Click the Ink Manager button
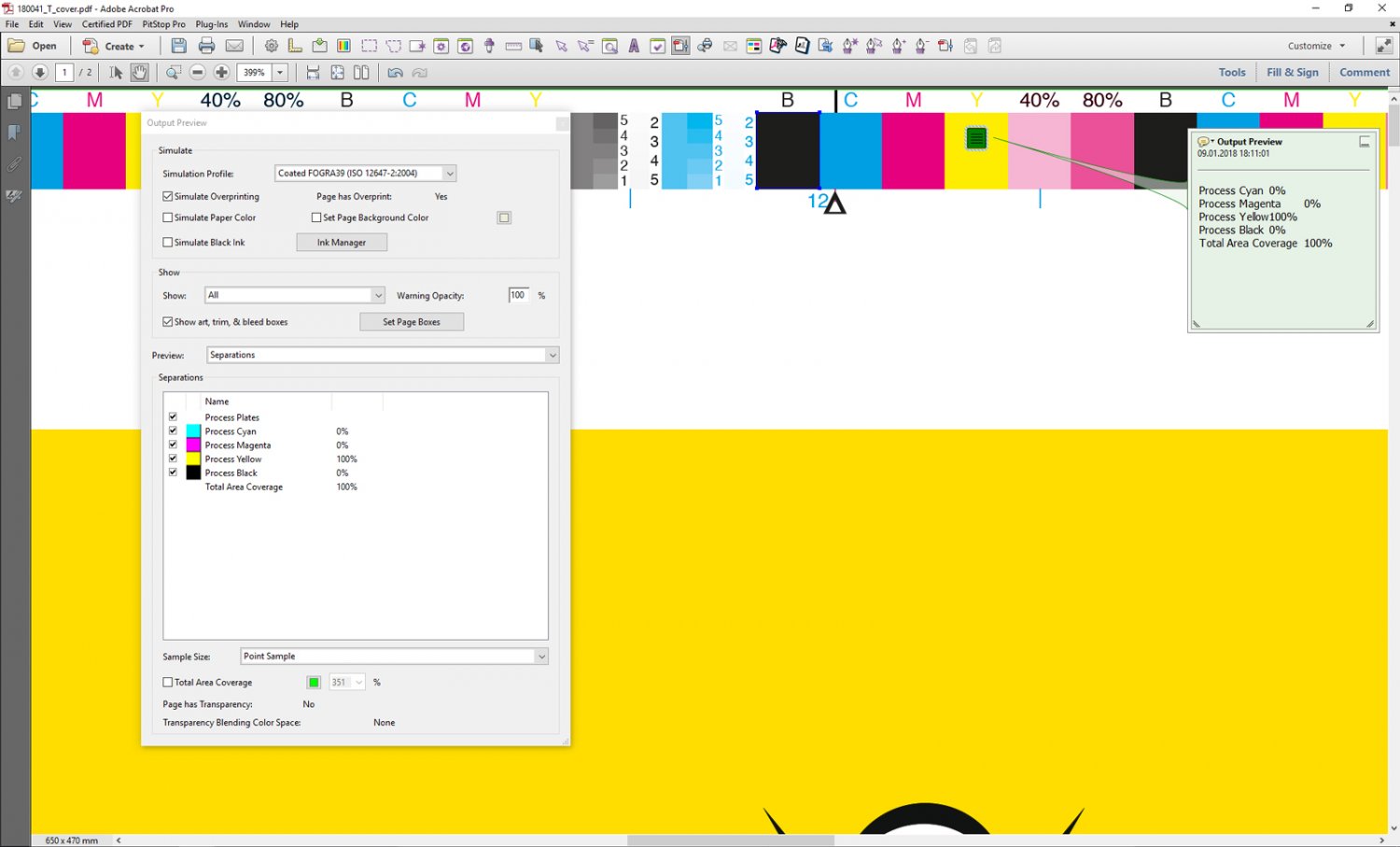This screenshot has height=847, width=1400. (342, 243)
